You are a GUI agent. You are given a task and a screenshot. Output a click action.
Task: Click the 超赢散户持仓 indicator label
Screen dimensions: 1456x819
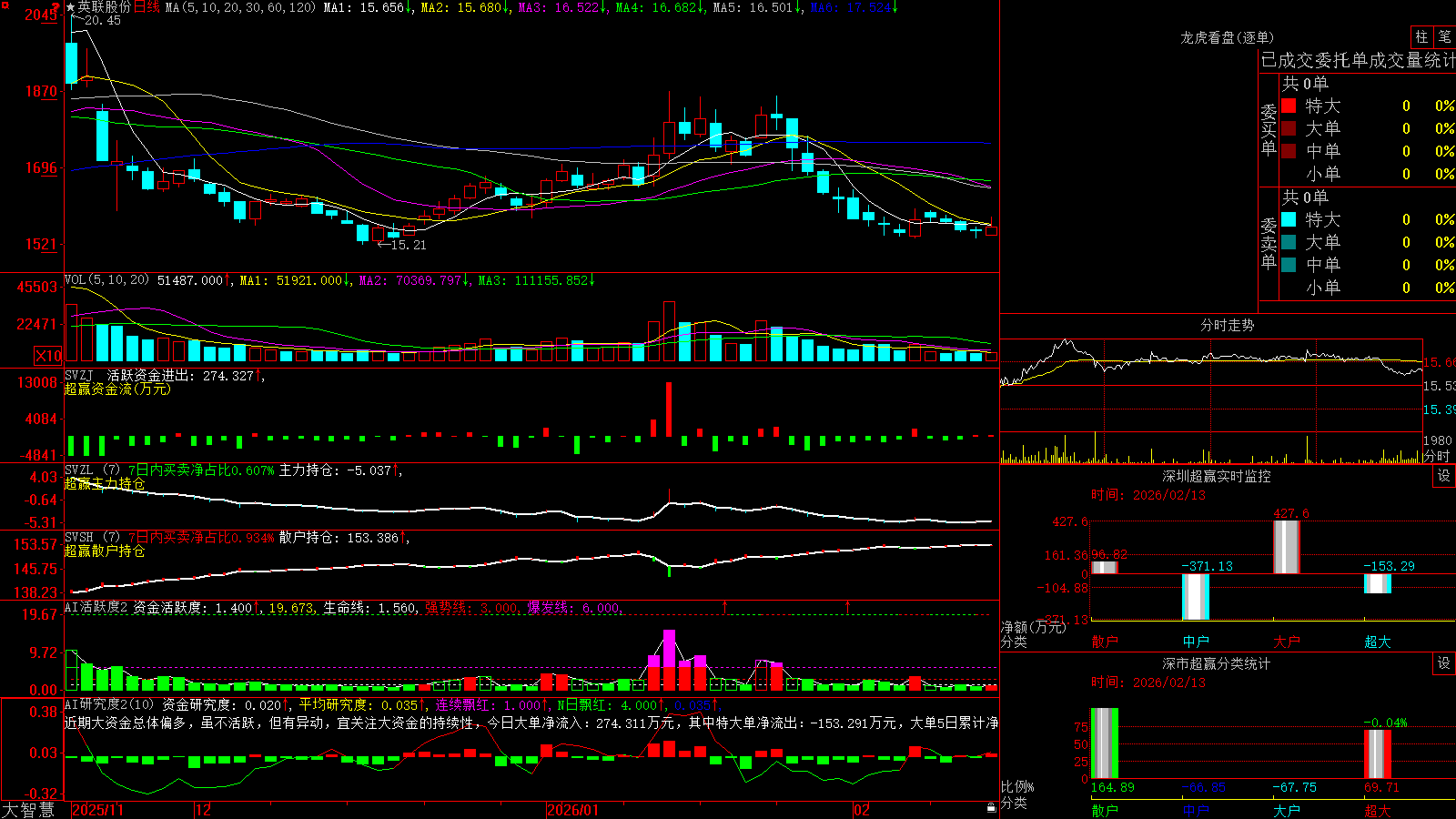(x=105, y=551)
